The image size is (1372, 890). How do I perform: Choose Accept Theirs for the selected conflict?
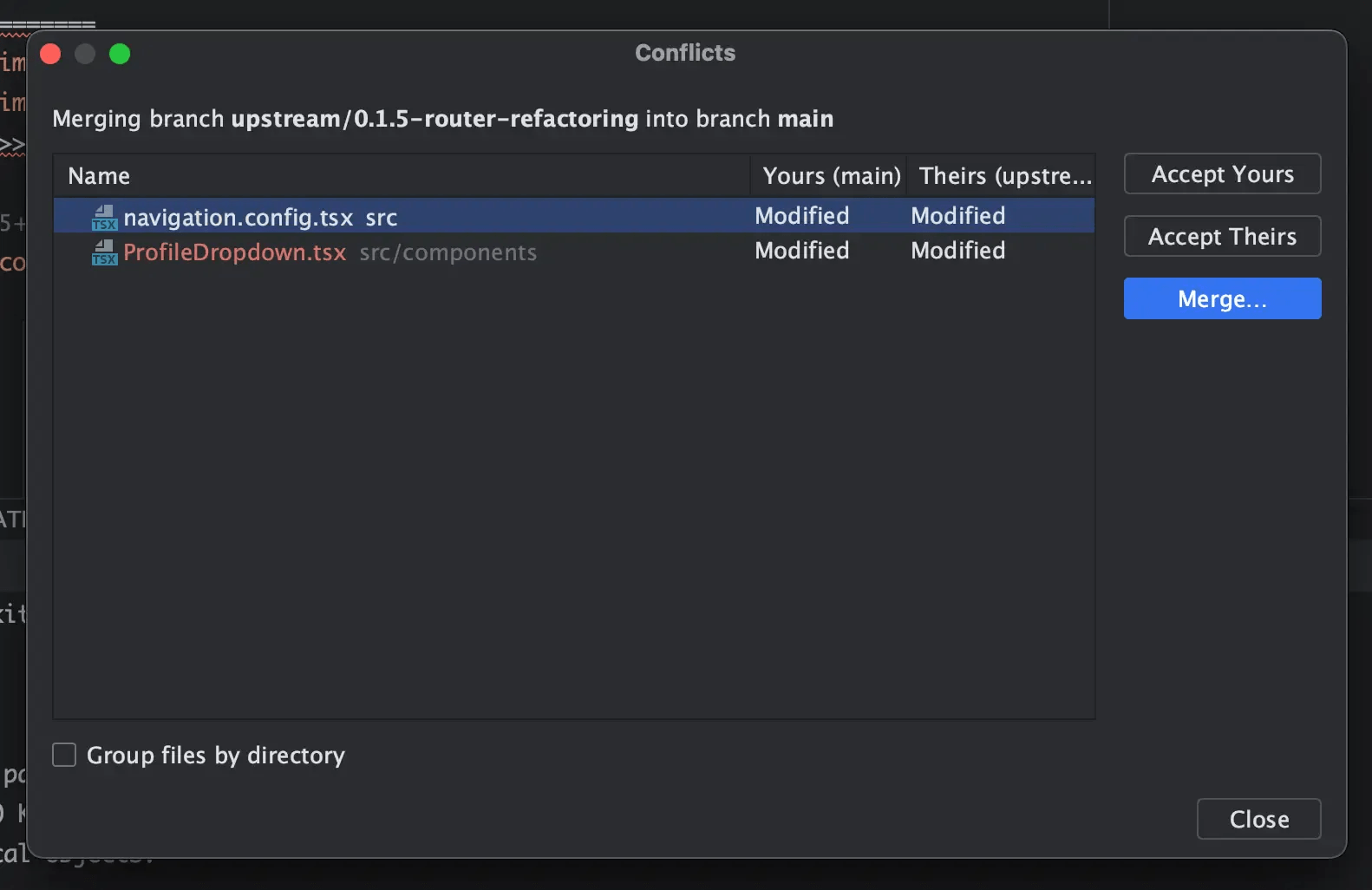point(1222,237)
